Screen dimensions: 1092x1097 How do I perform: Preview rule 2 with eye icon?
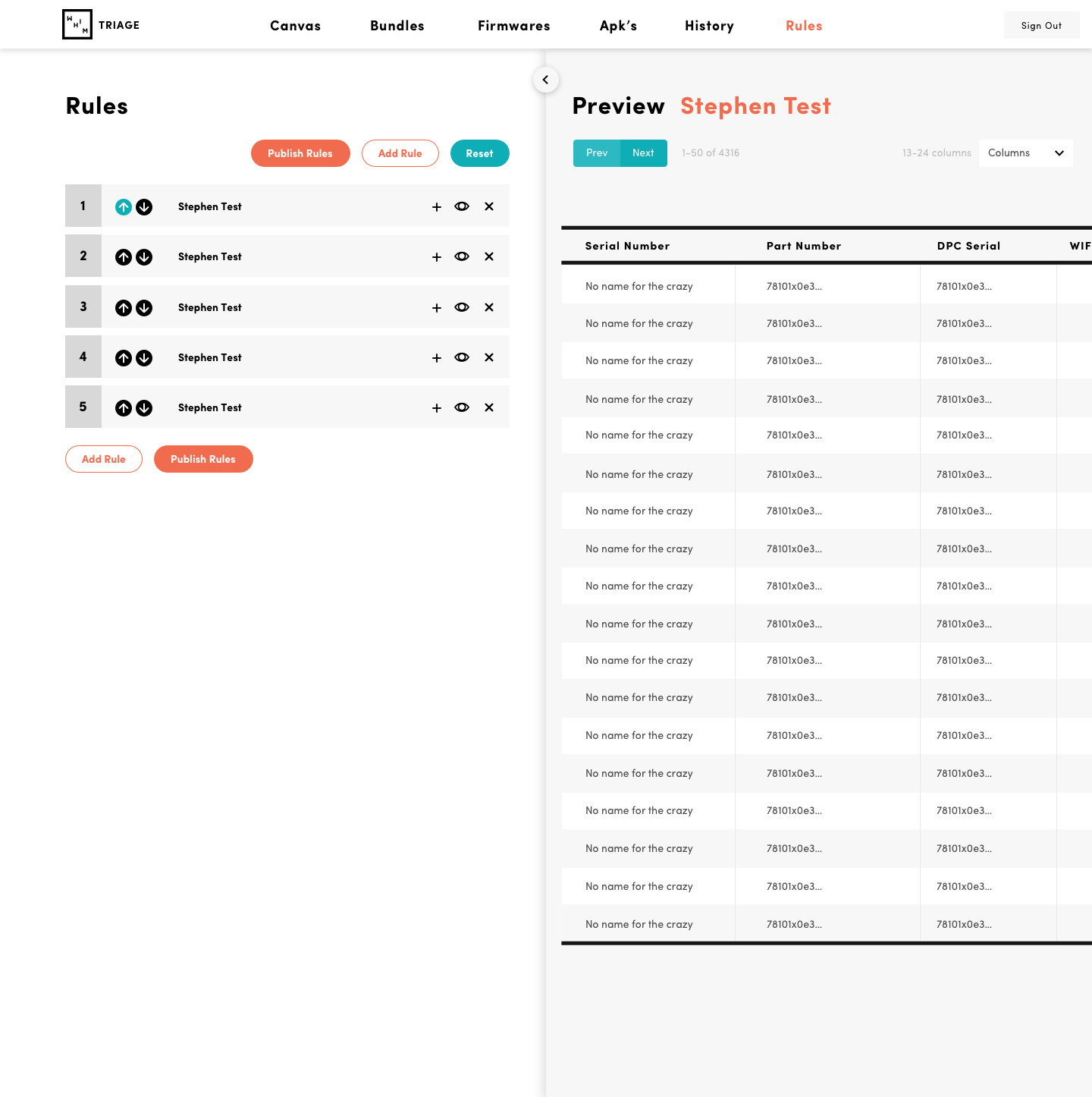[x=462, y=256]
